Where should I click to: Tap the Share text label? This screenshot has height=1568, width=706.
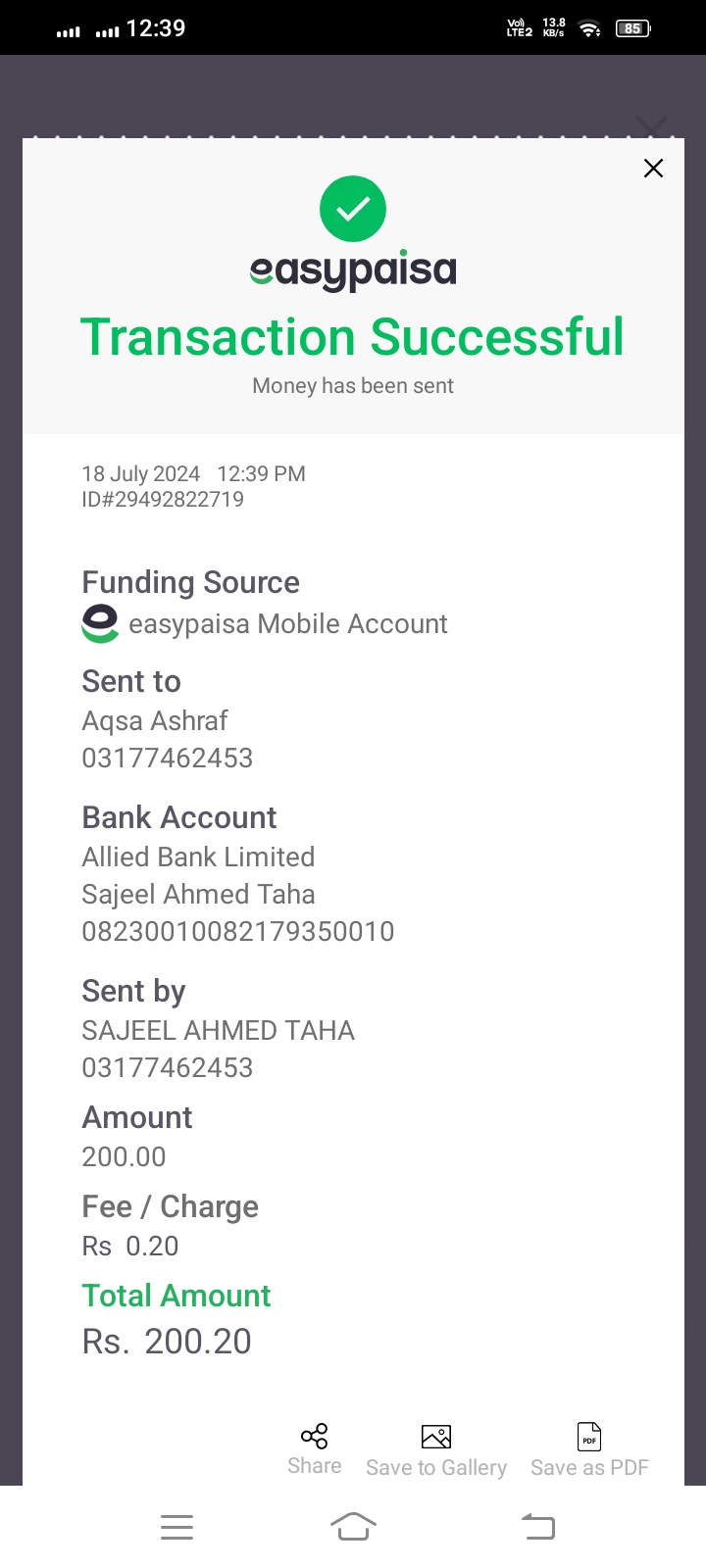(x=314, y=1466)
